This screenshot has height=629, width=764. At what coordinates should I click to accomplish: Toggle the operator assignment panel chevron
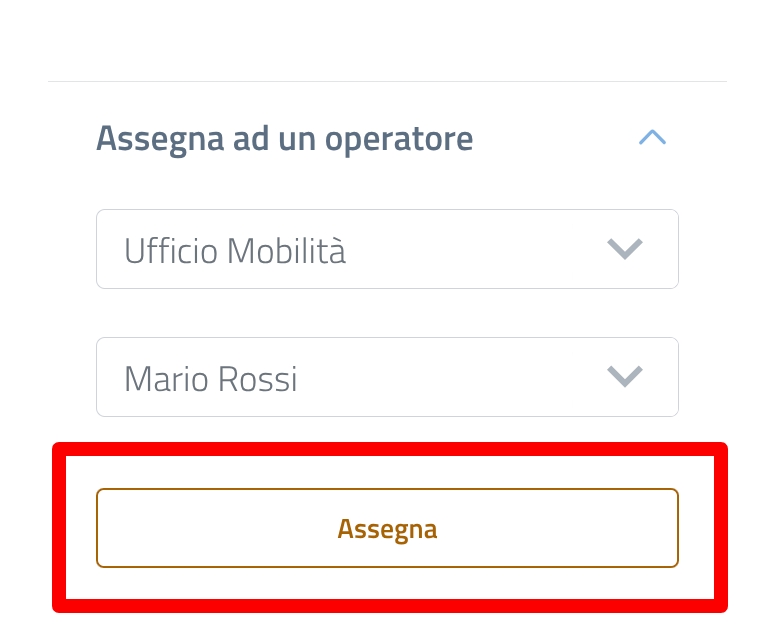[652, 138]
